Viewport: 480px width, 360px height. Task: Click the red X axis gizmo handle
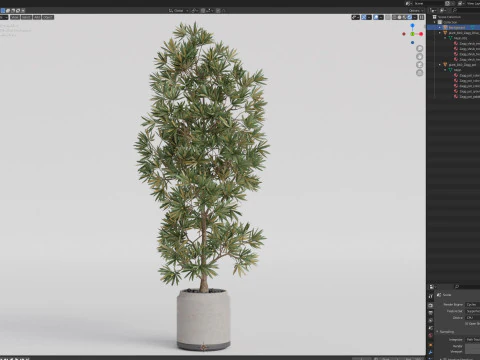click(x=421, y=34)
